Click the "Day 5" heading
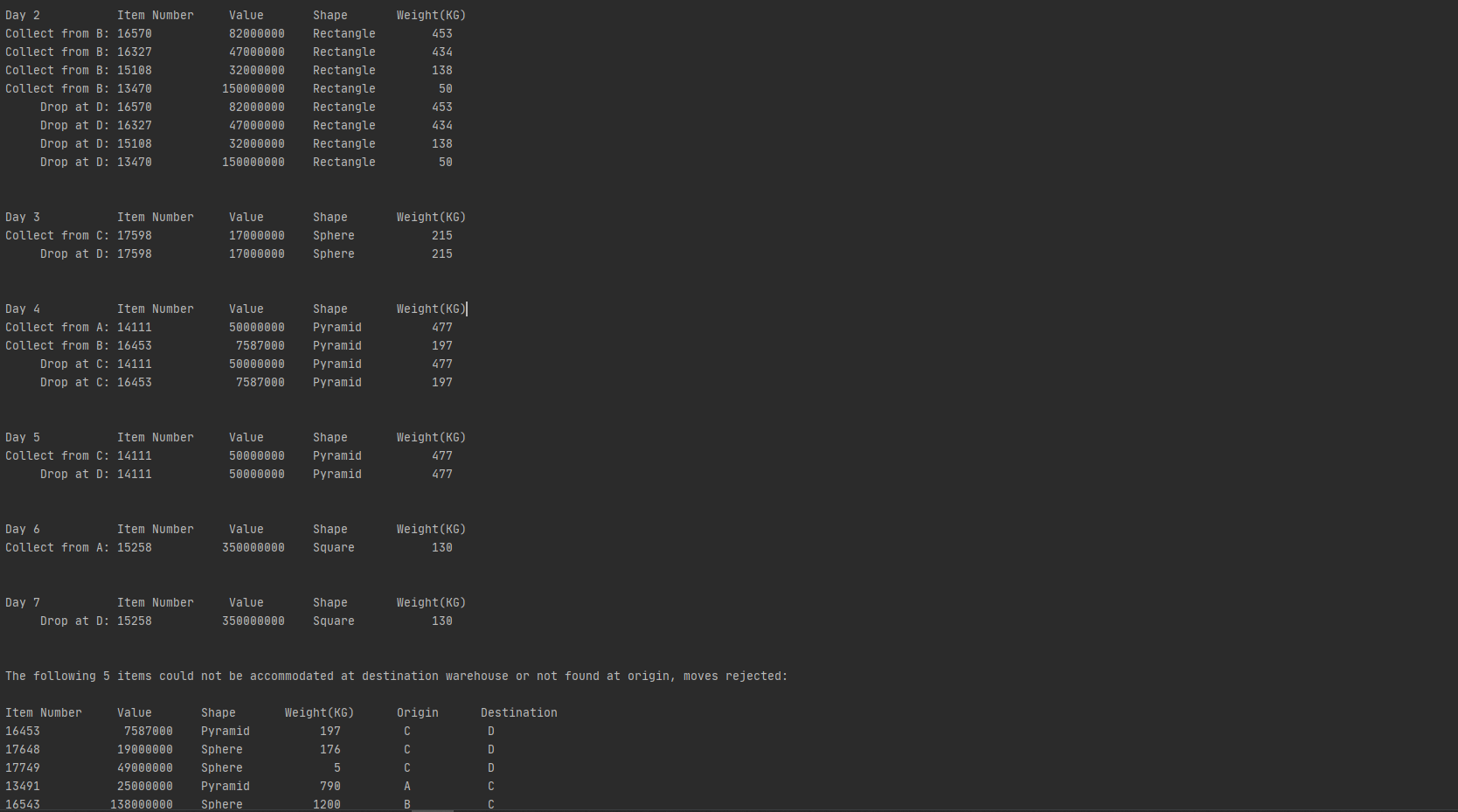 pyautogui.click(x=23, y=437)
